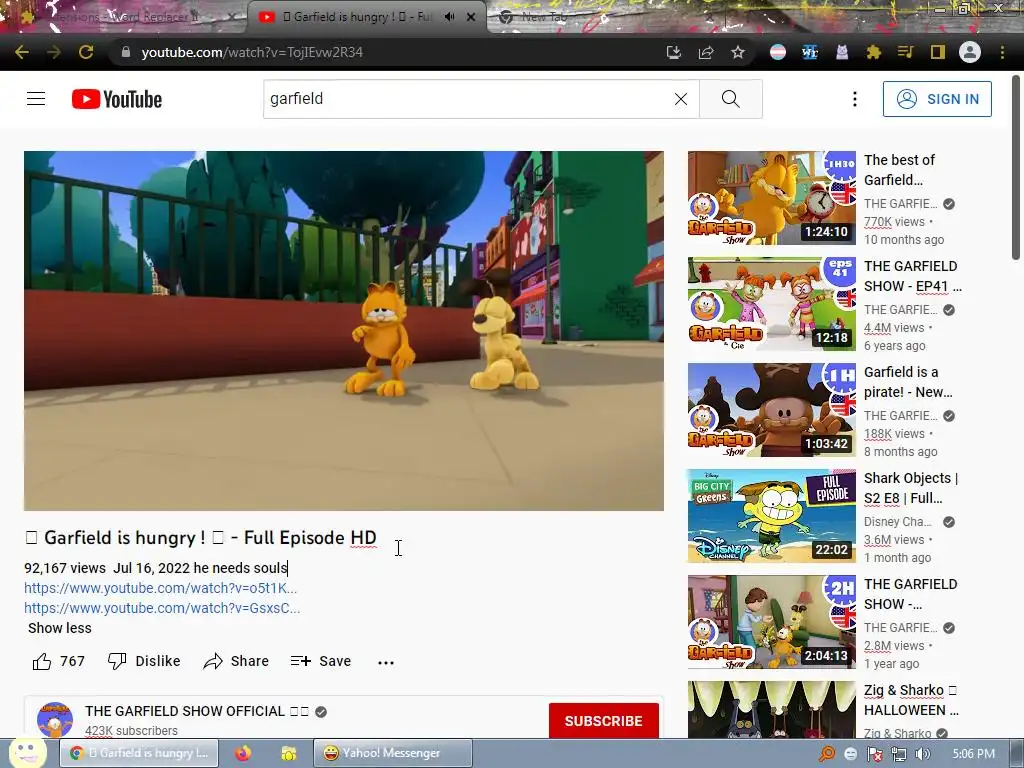
Task: Click the video player showing Garfield and Odie
Action: 344,330
